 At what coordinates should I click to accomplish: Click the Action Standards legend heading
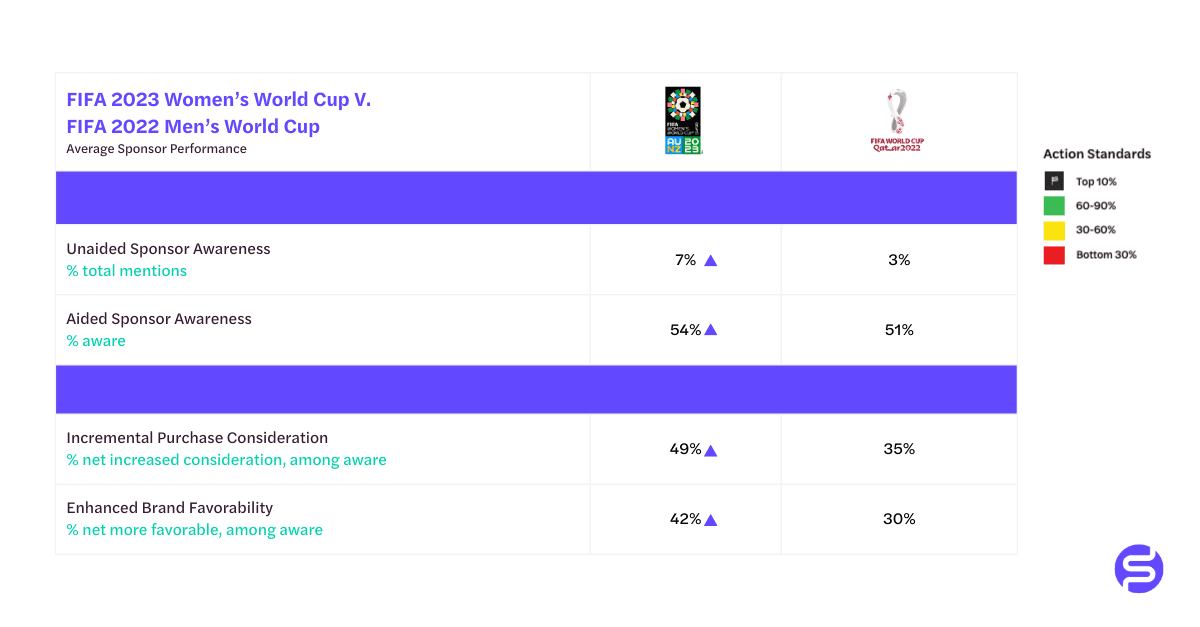[x=1097, y=154]
